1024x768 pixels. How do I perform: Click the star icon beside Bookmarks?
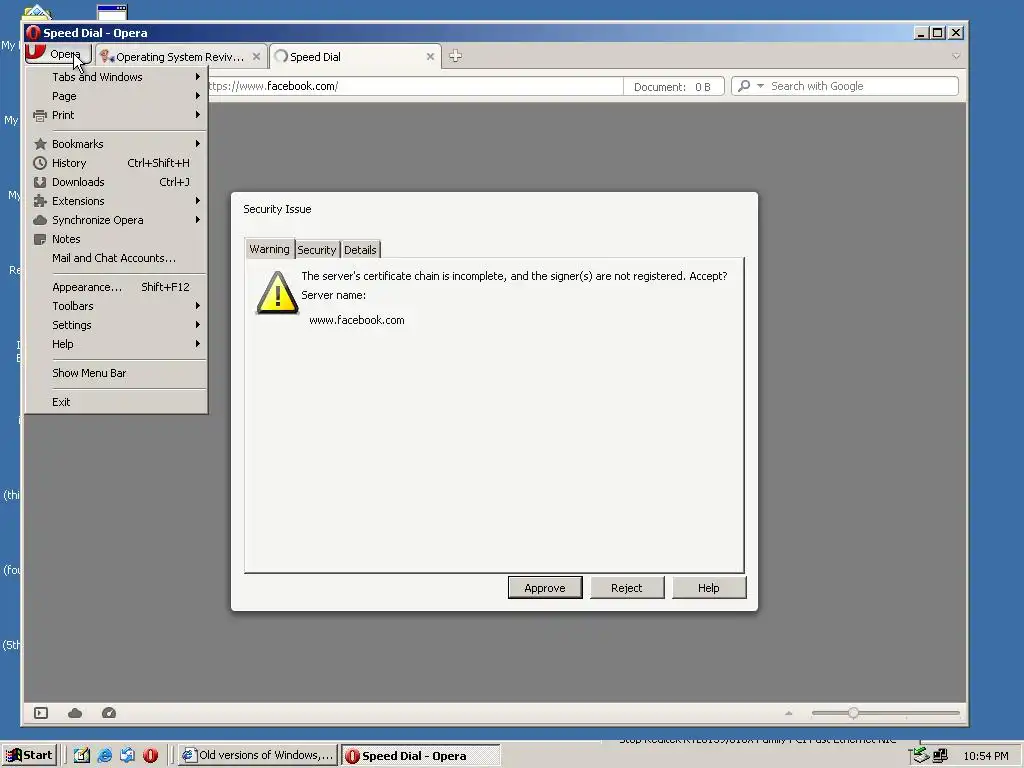(40, 144)
